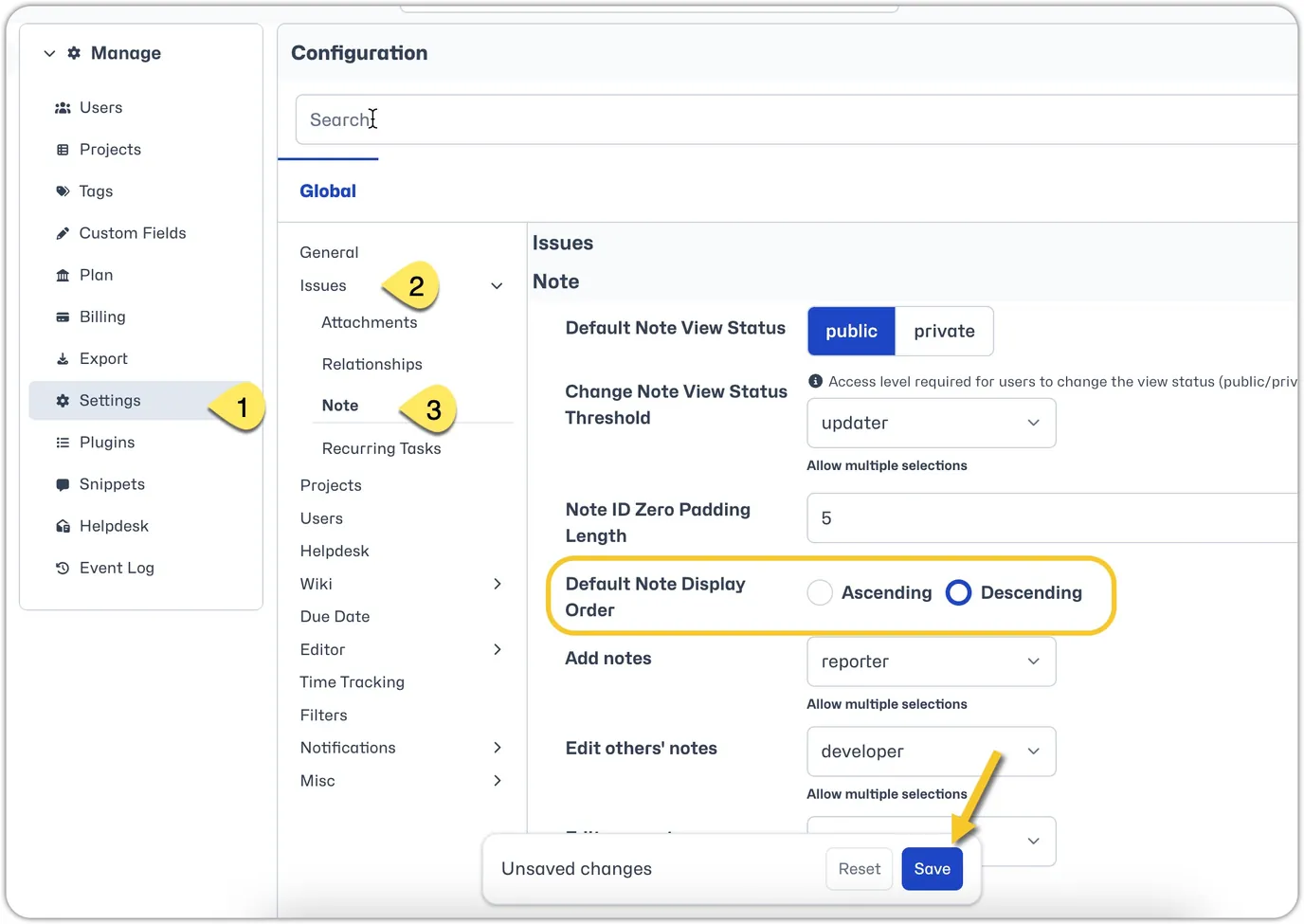The width and height of the screenshot is (1304, 924).
Task: Click the configuration Search field
Action: click(796, 119)
